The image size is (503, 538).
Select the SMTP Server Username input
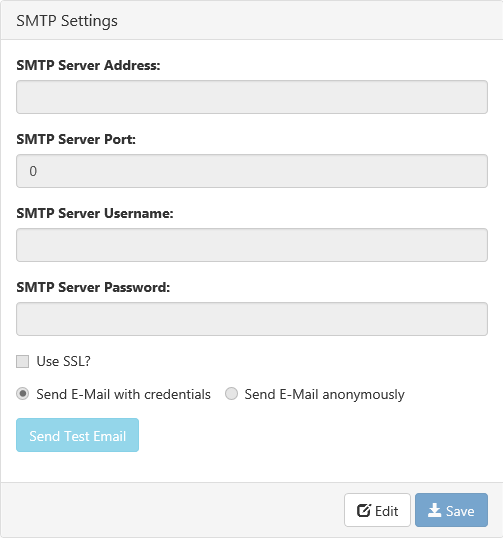pos(252,245)
